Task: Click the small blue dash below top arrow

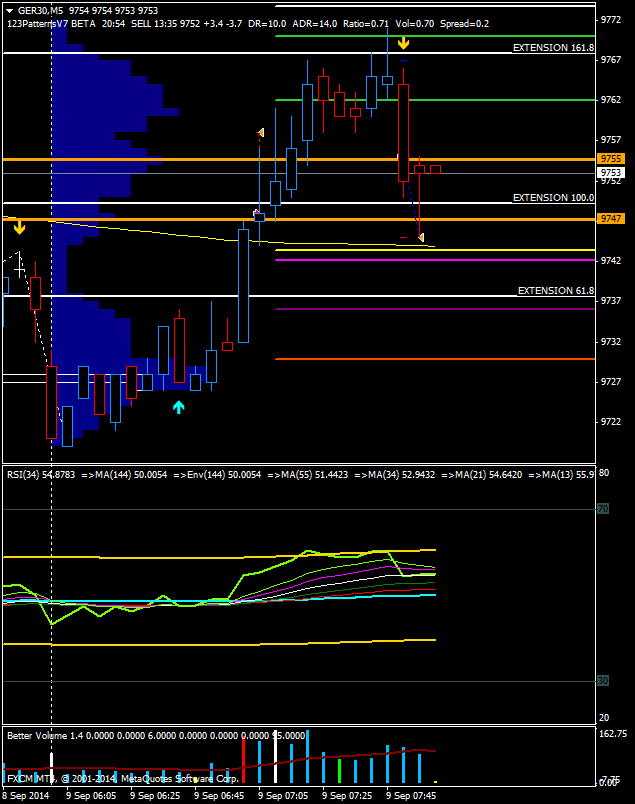Action: click(x=404, y=61)
